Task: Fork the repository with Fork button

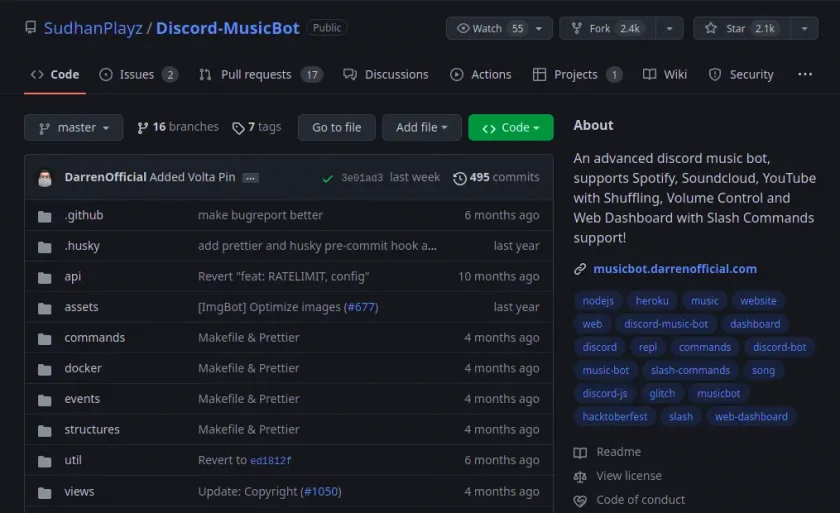Action: tap(608, 28)
